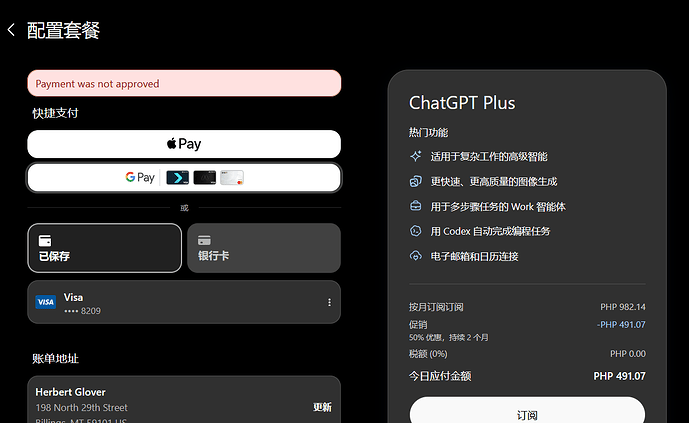
Task: Click the sparkle icon beside 适用于复杂工作的高级智能
Action: (416, 156)
